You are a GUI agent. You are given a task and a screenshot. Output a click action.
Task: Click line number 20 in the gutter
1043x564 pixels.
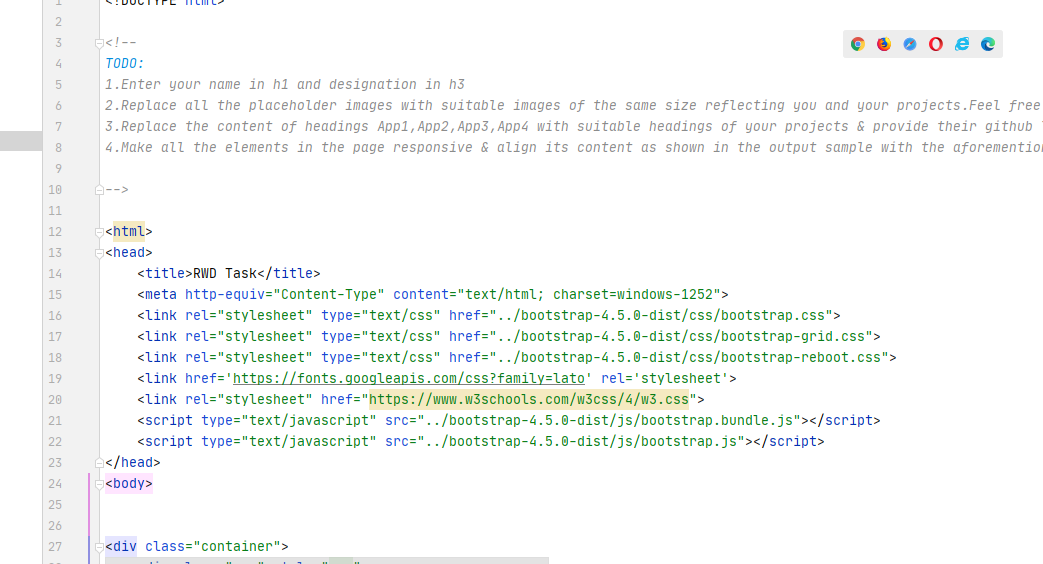pyautogui.click(x=55, y=400)
